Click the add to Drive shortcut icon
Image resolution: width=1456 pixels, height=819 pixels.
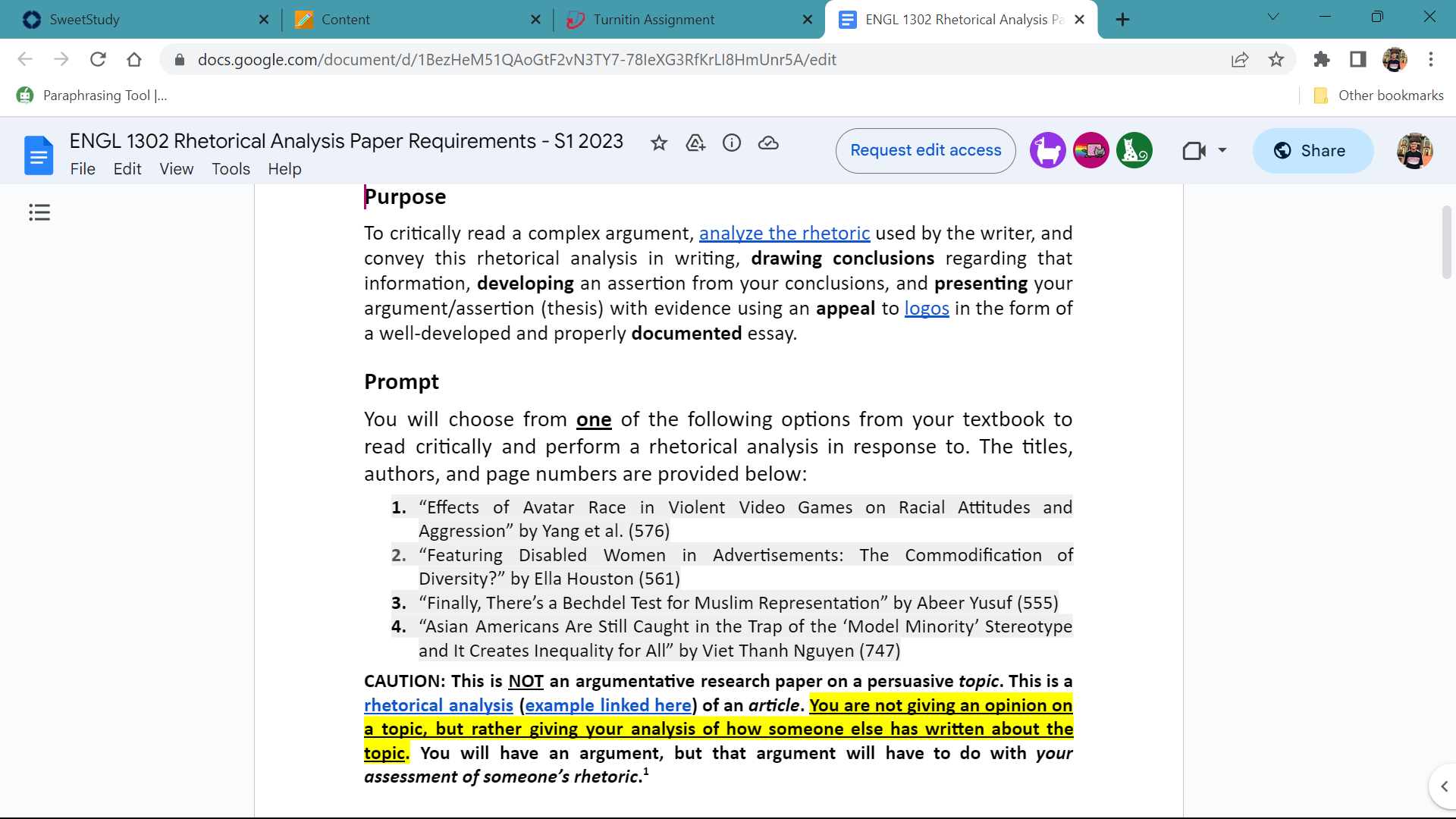(695, 143)
